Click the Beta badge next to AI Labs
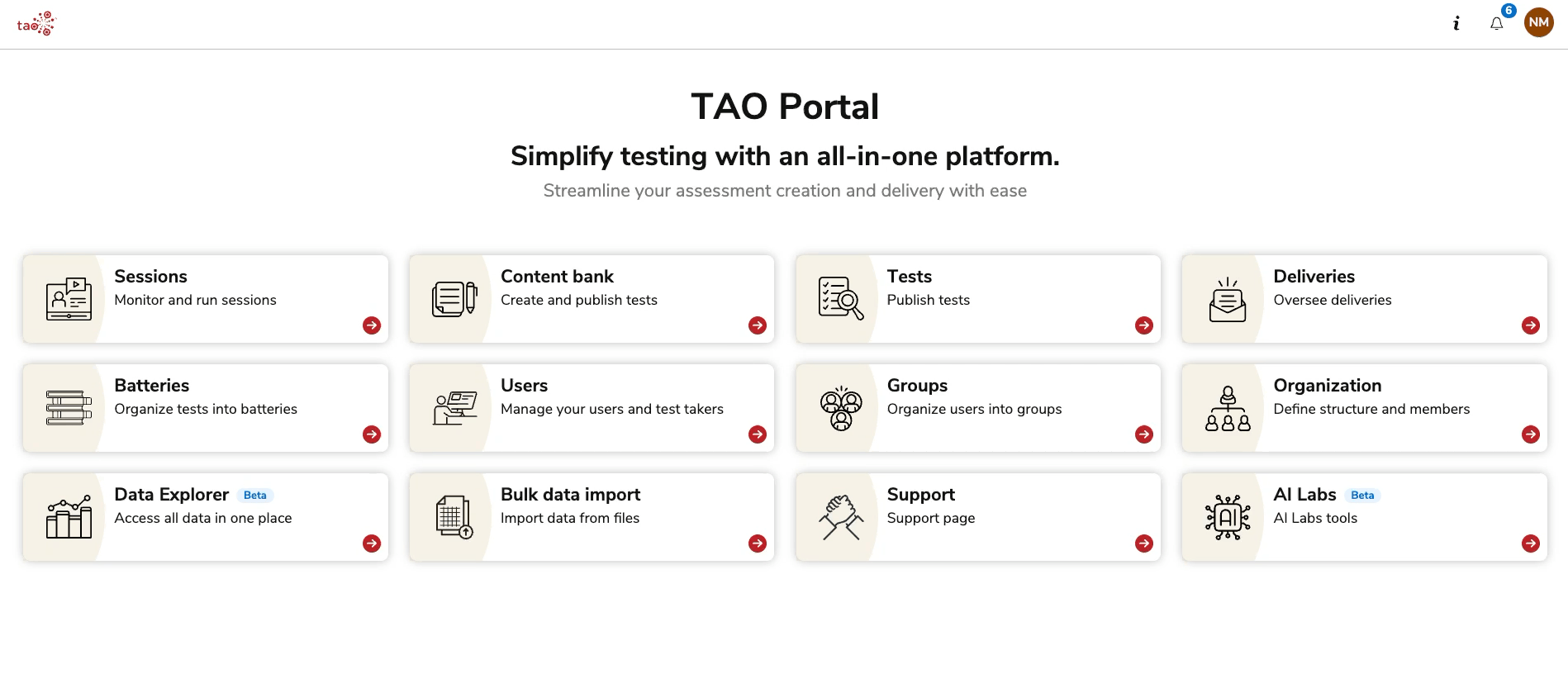Image resolution: width=1568 pixels, height=674 pixels. (1362, 496)
